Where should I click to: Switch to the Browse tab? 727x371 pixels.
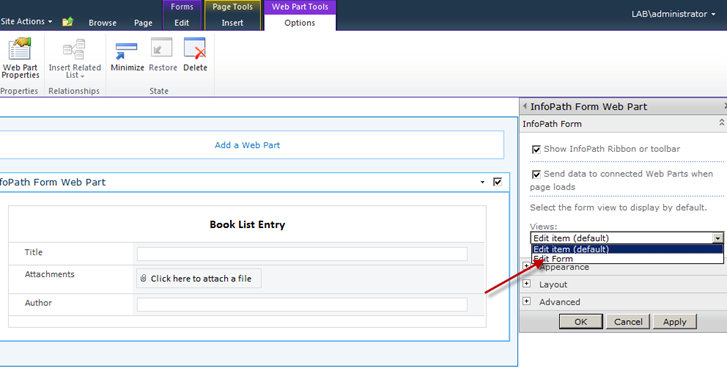point(102,23)
